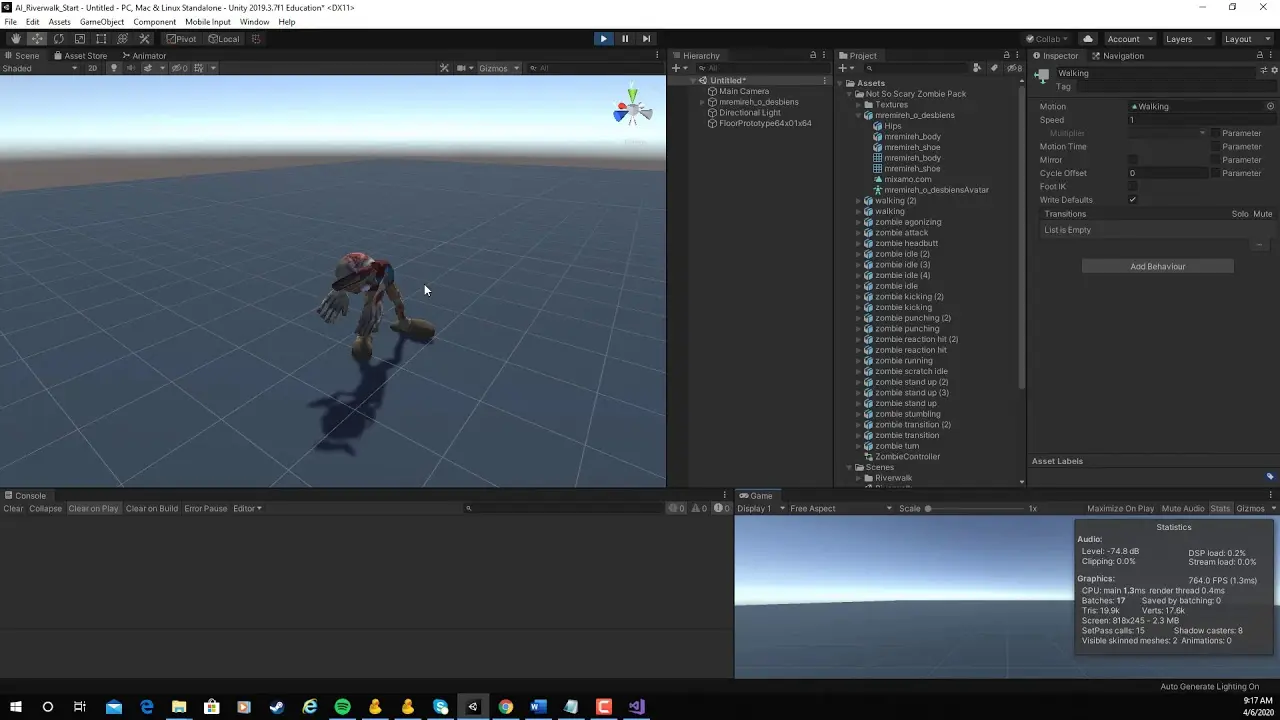The image size is (1280, 720).
Task: Select the Transform tool
Action: point(123,39)
